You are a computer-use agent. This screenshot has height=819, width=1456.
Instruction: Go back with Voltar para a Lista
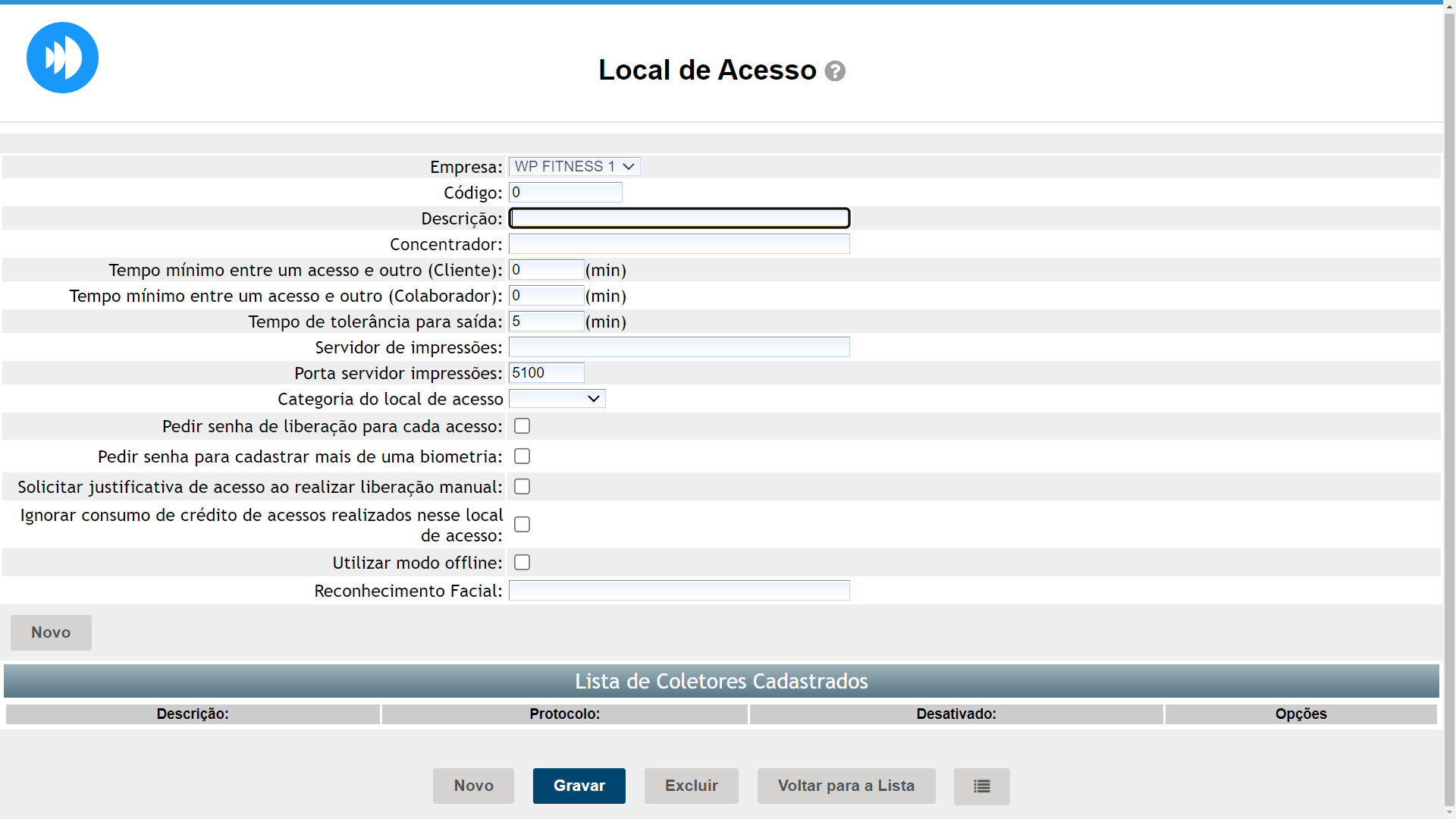pos(846,786)
